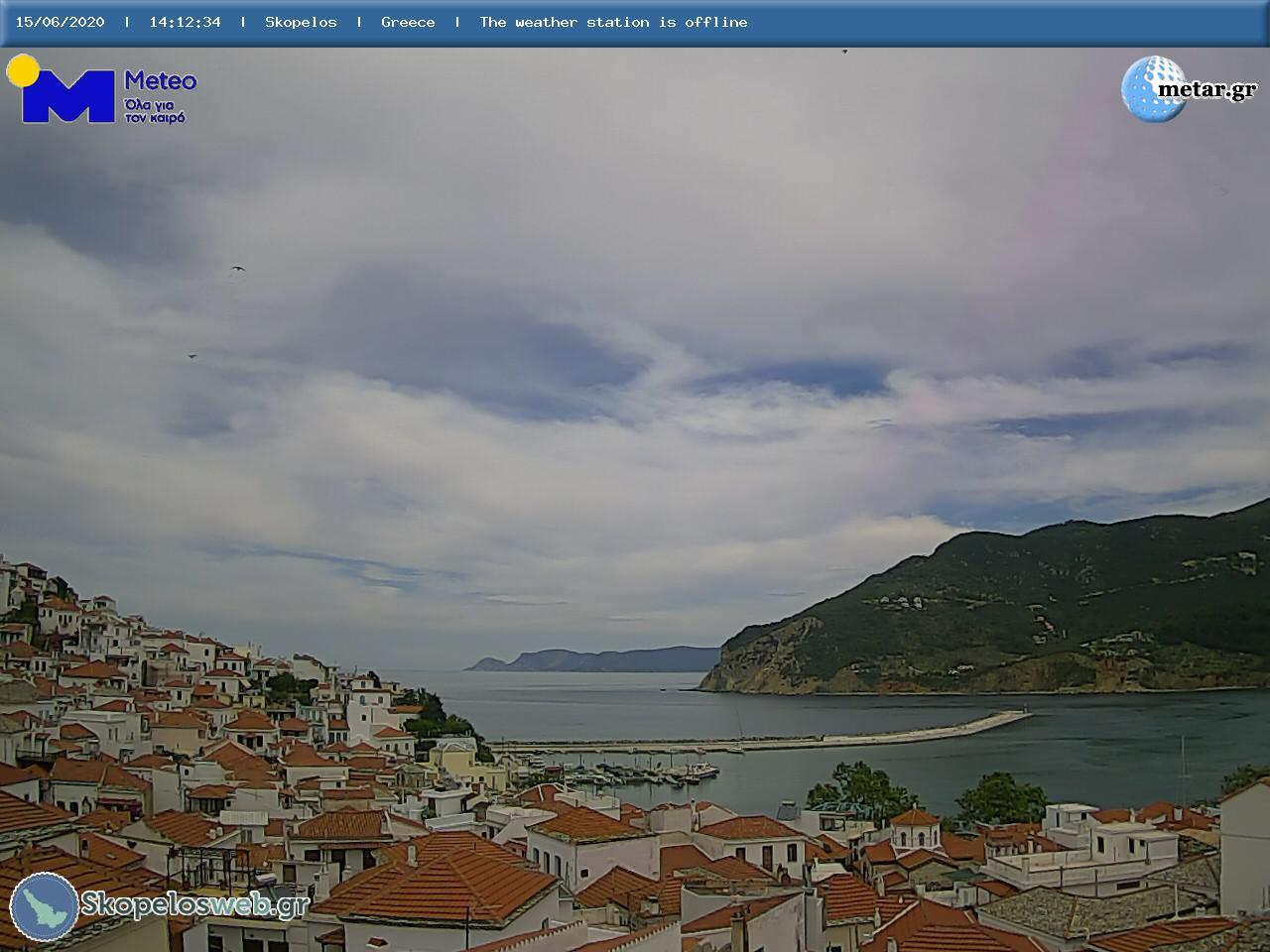The height and width of the screenshot is (952, 1270).
Task: Click the Meteo logo
Action: click(x=101, y=89)
